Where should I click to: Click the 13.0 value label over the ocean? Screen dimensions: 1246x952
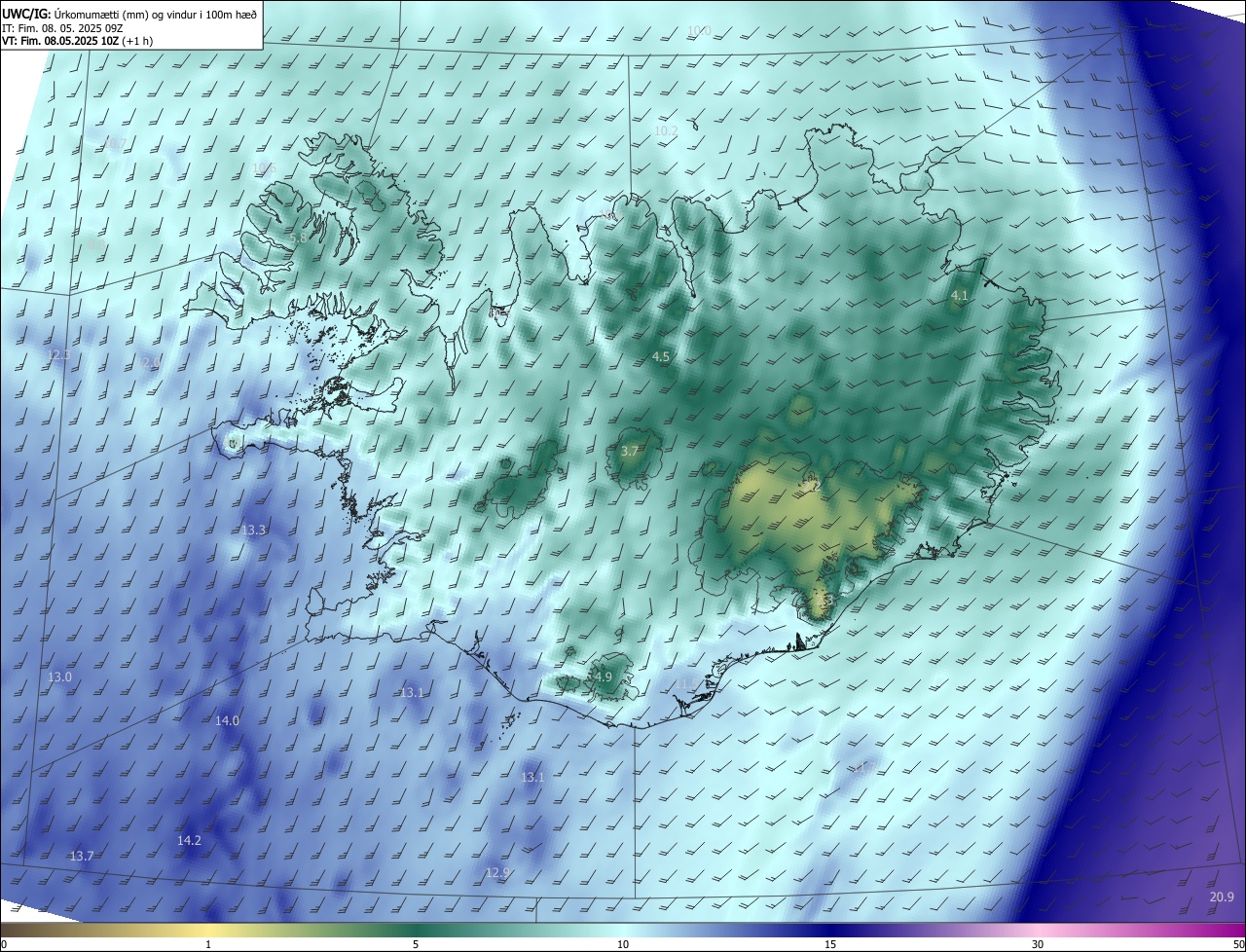point(60,677)
